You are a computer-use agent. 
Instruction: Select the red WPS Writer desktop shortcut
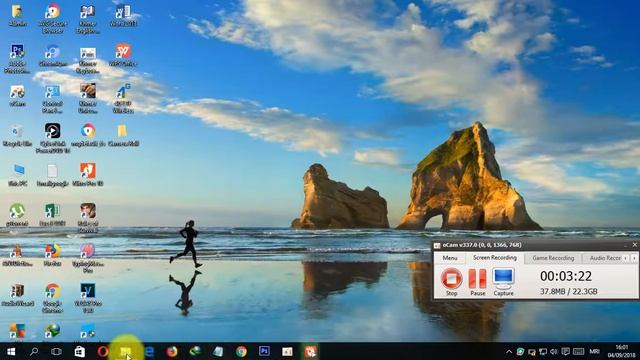(x=123, y=55)
